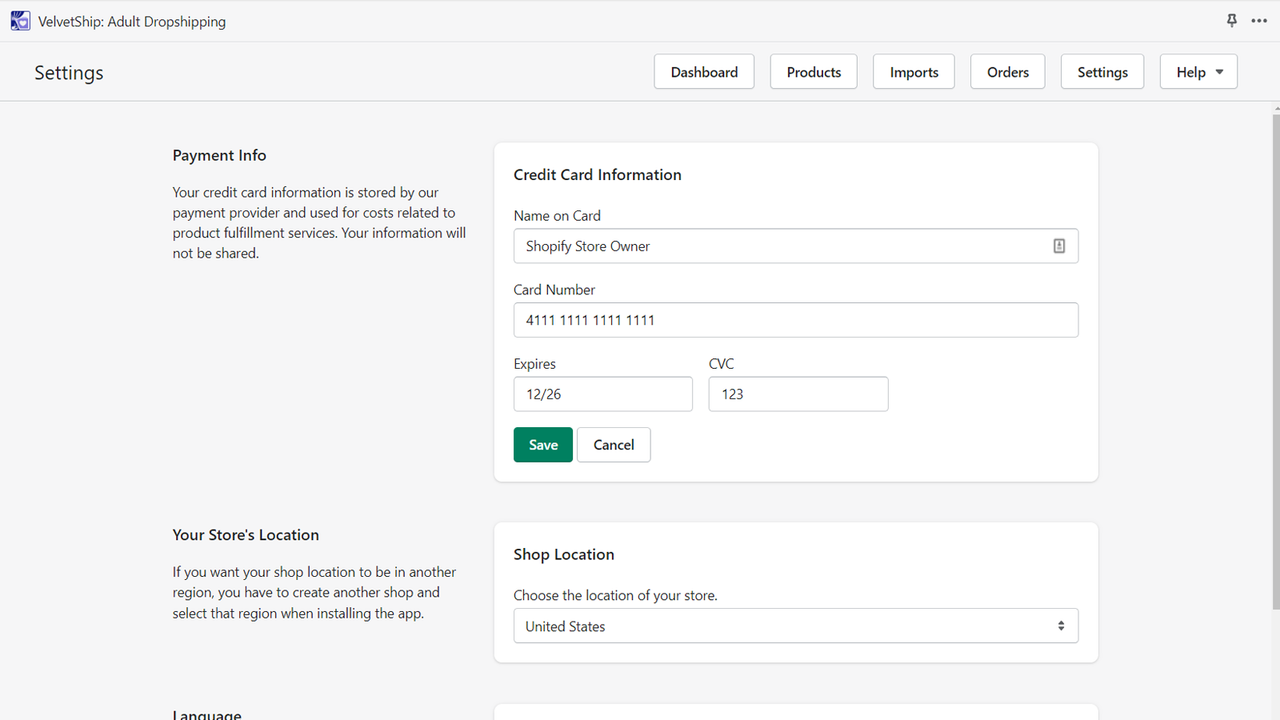1280x720 pixels.
Task: Open the three-dot overflow menu
Action: (1259, 20)
